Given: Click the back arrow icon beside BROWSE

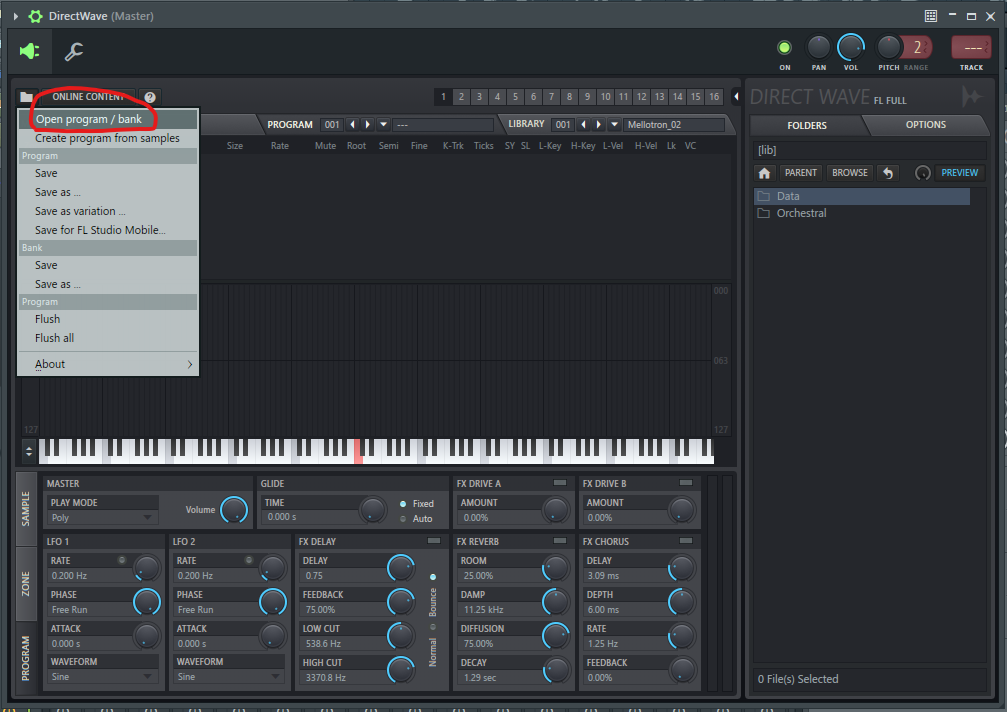Looking at the screenshot, I should pos(888,173).
